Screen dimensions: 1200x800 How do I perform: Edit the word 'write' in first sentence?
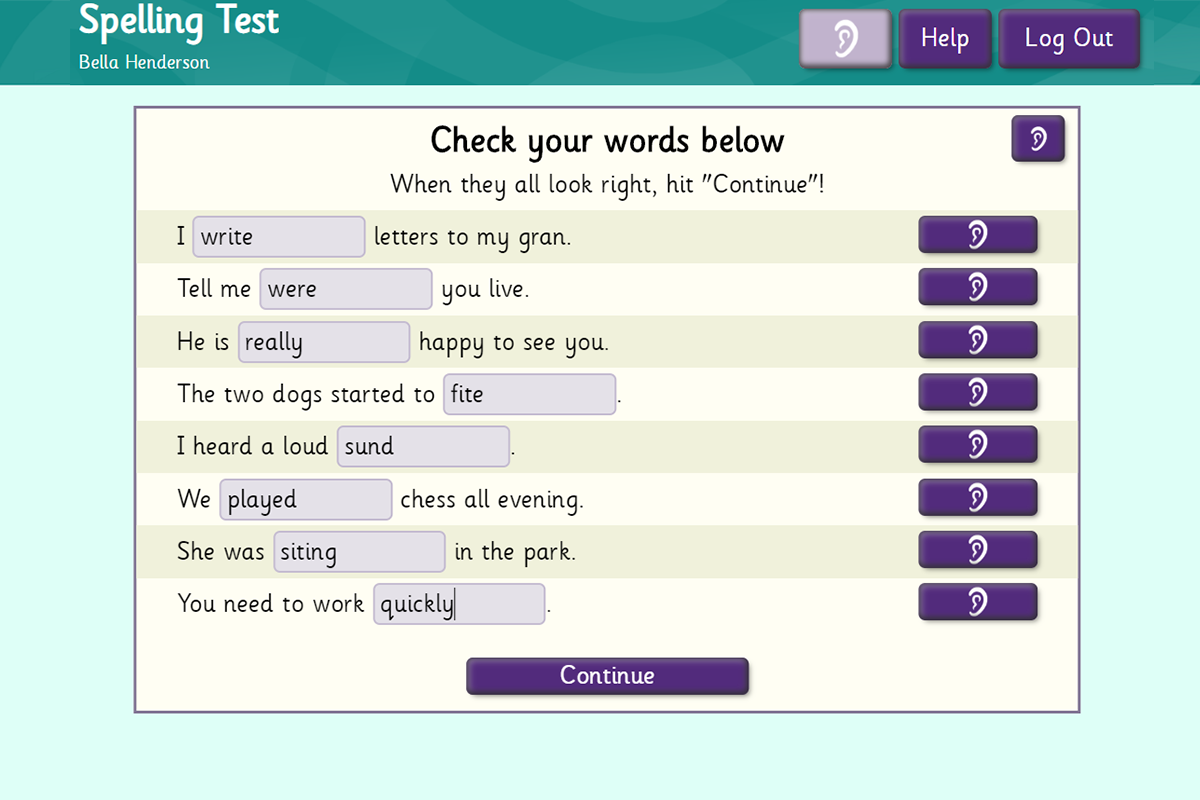tap(278, 237)
